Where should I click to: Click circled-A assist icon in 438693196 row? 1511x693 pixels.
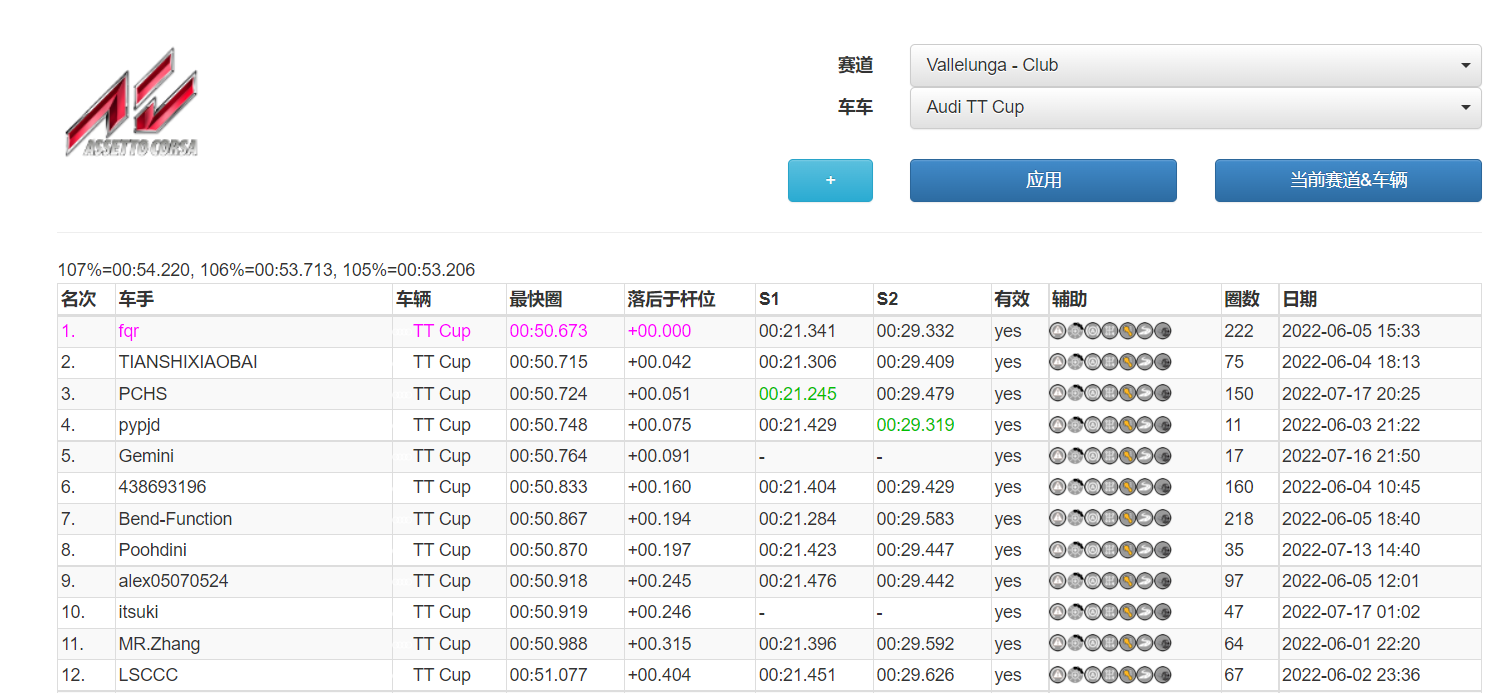point(1093,487)
